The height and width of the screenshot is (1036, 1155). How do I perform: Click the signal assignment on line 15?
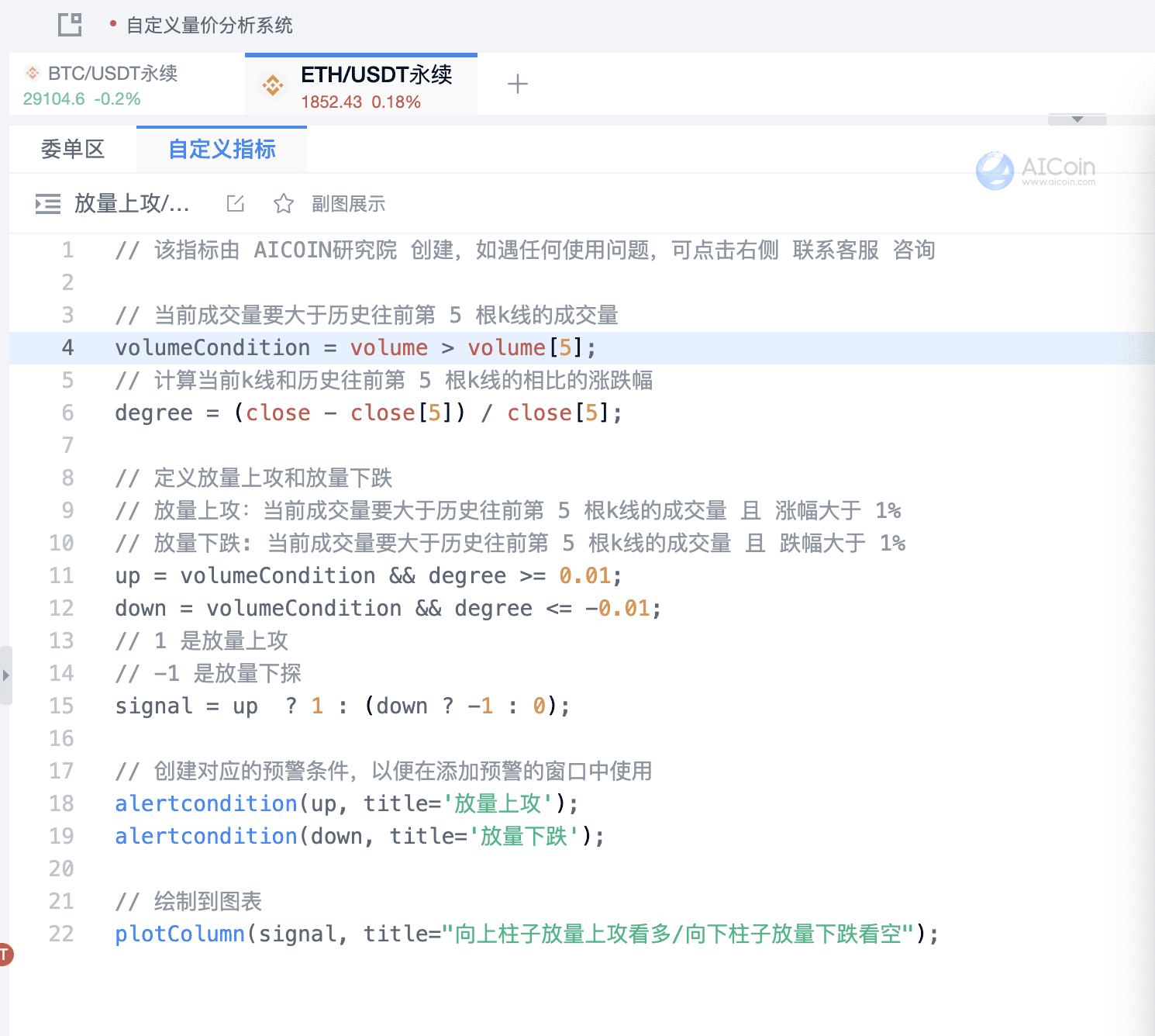coord(342,706)
